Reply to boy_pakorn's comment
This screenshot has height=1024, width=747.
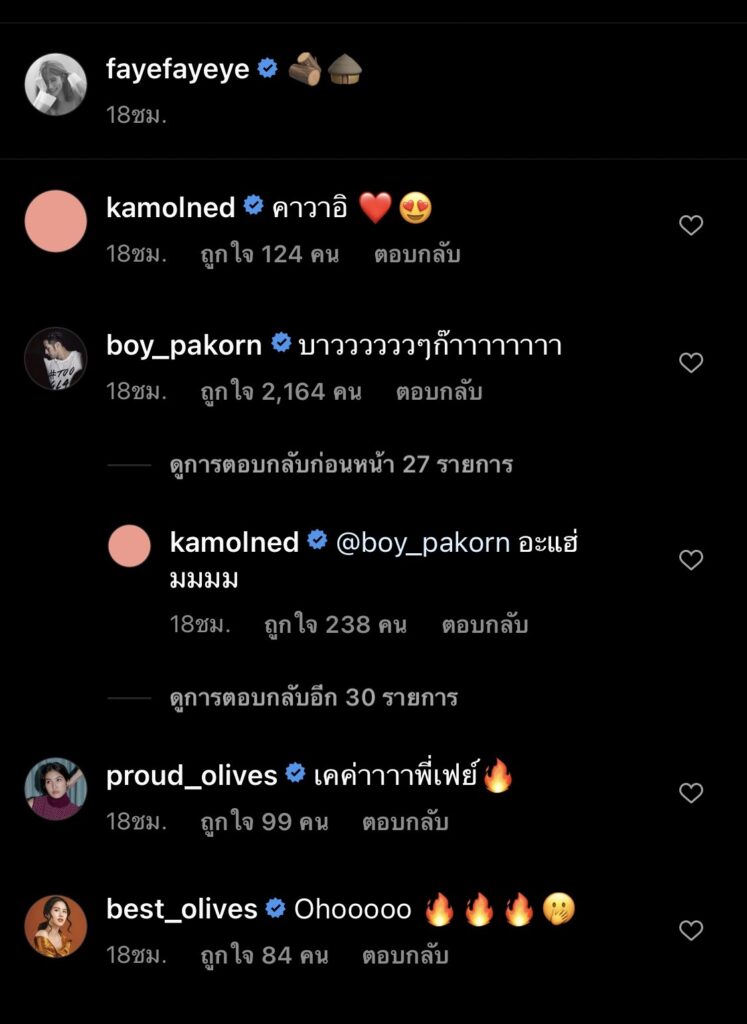coord(439,392)
